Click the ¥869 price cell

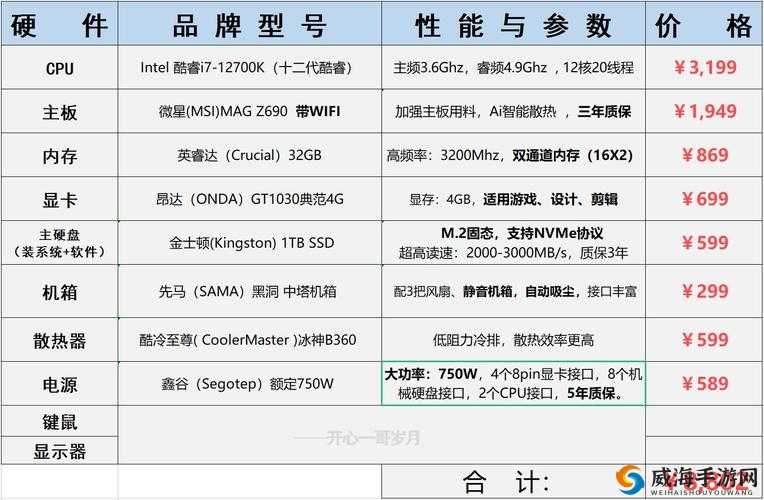coord(704,155)
